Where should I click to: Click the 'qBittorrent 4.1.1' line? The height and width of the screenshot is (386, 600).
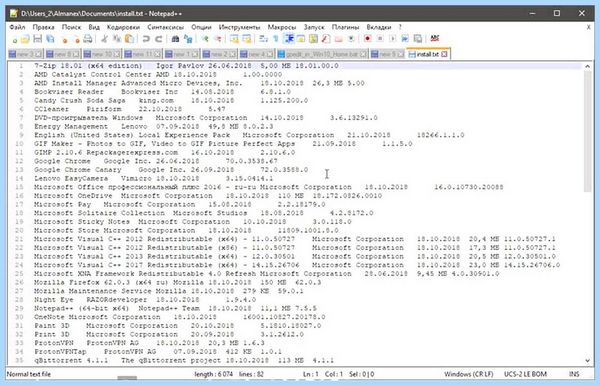point(184,360)
